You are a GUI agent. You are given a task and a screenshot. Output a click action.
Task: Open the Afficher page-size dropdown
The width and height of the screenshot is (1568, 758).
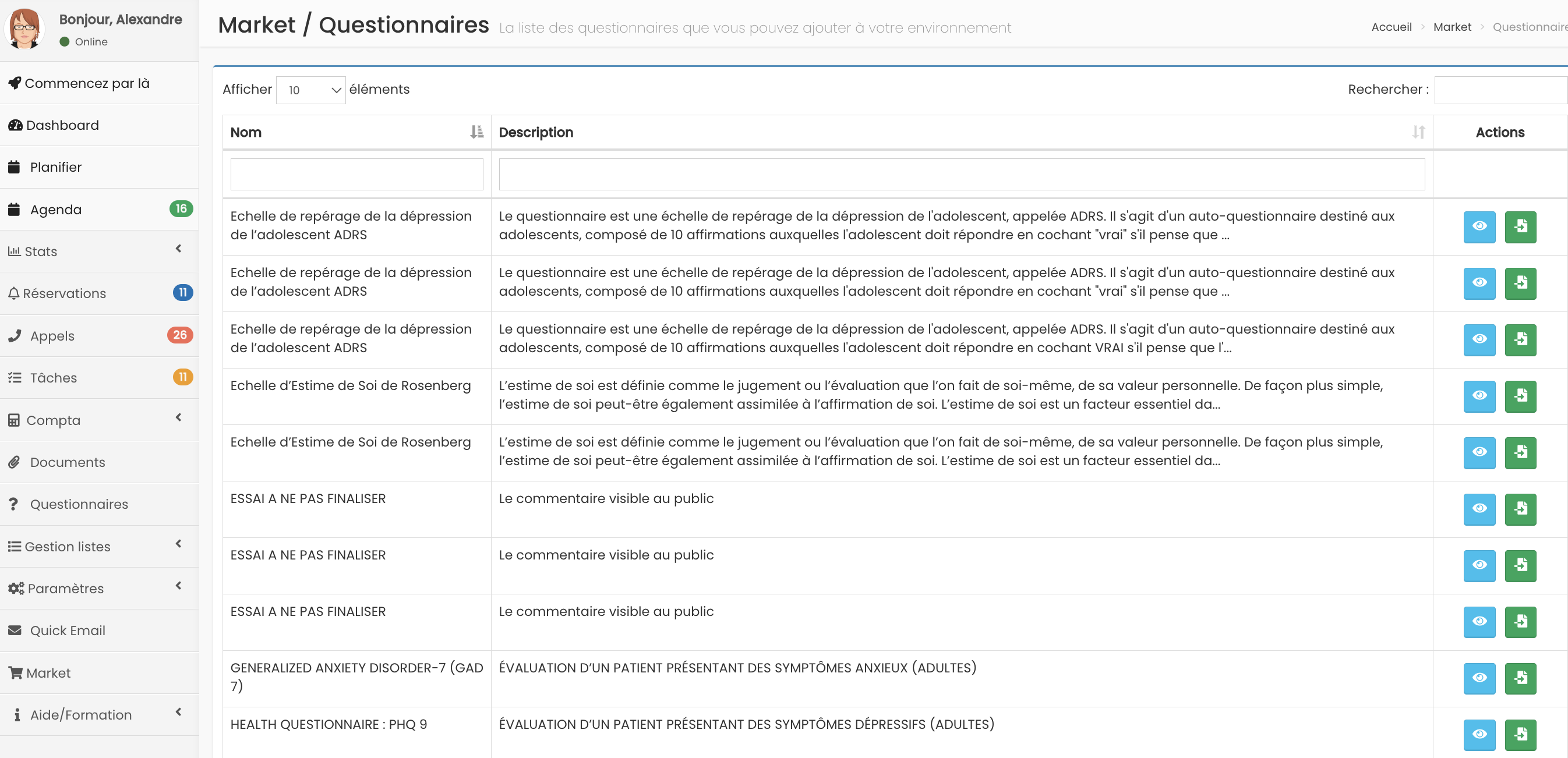pos(310,90)
